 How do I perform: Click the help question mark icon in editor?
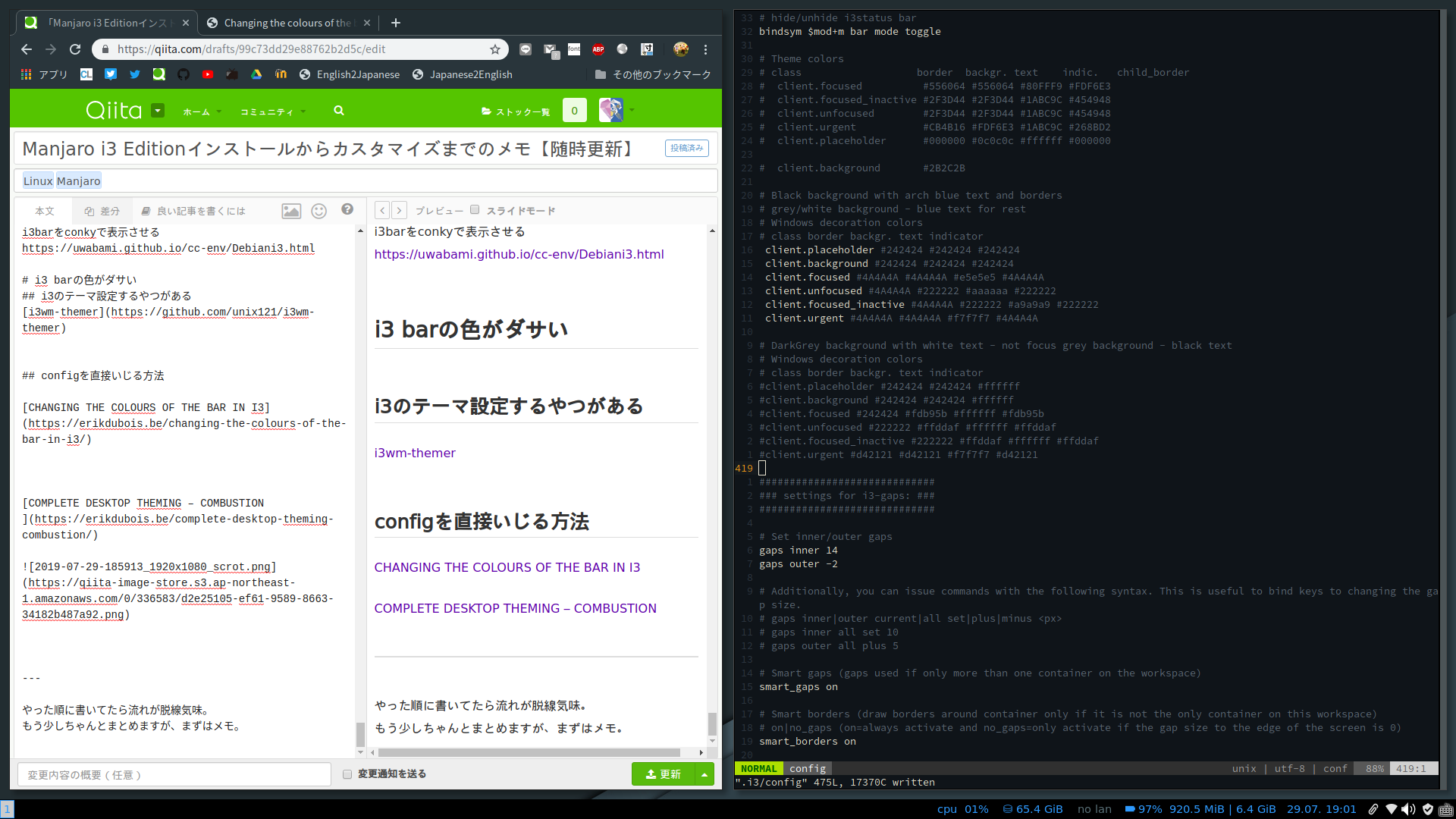coord(347,209)
